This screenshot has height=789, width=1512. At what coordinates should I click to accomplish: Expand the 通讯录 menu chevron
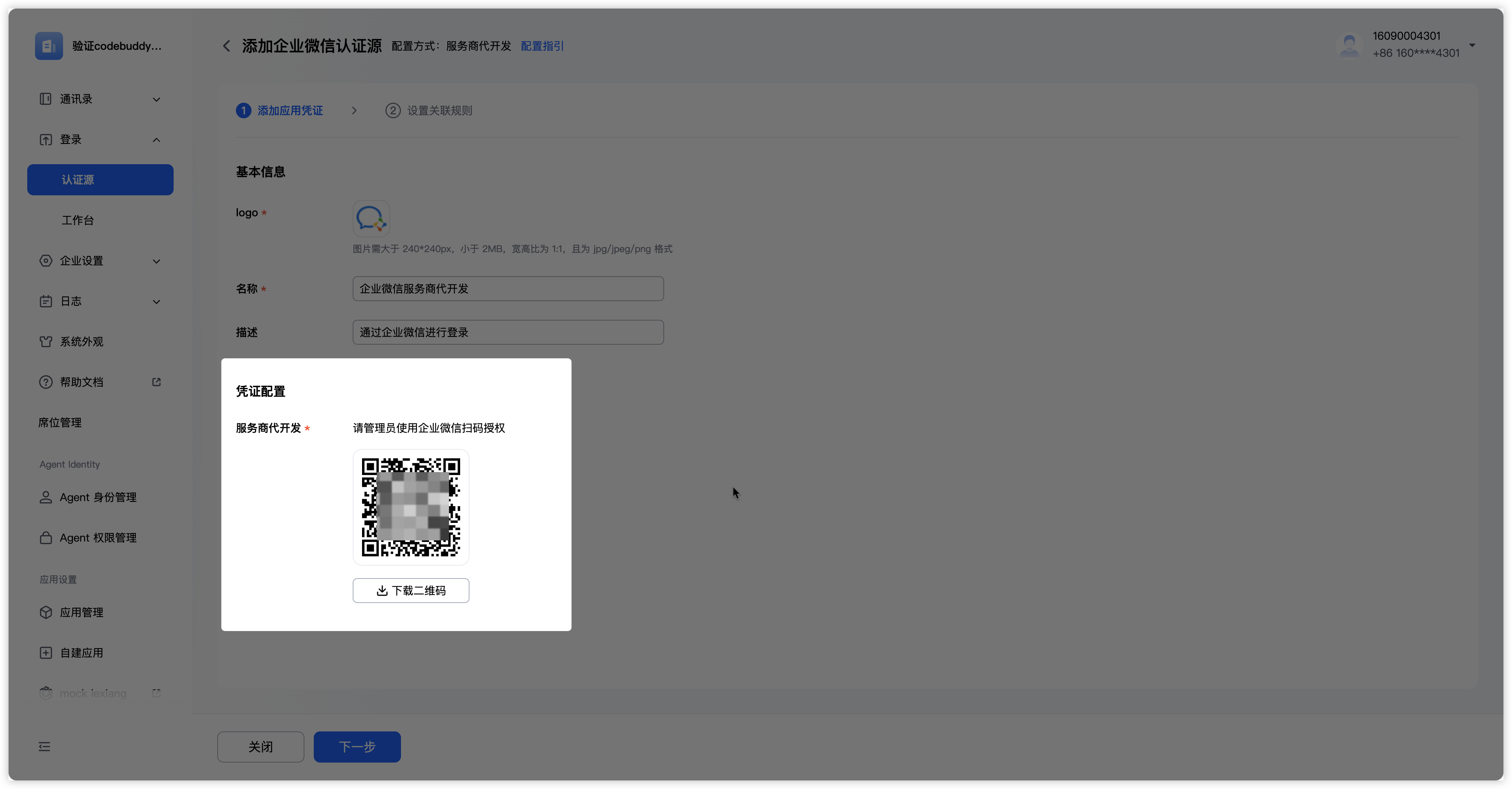(156, 99)
